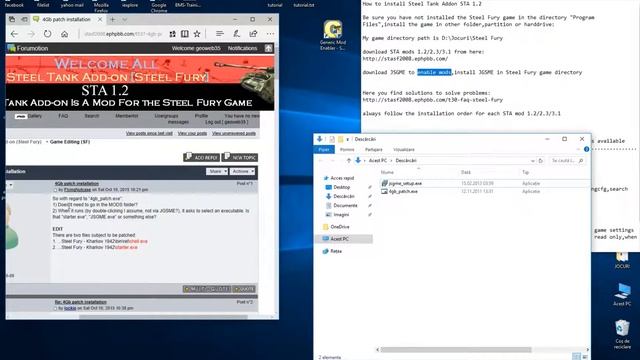Expand the Actions dropdown on topic bar
Screen dimensions: 640x360
(x=243, y=171)
